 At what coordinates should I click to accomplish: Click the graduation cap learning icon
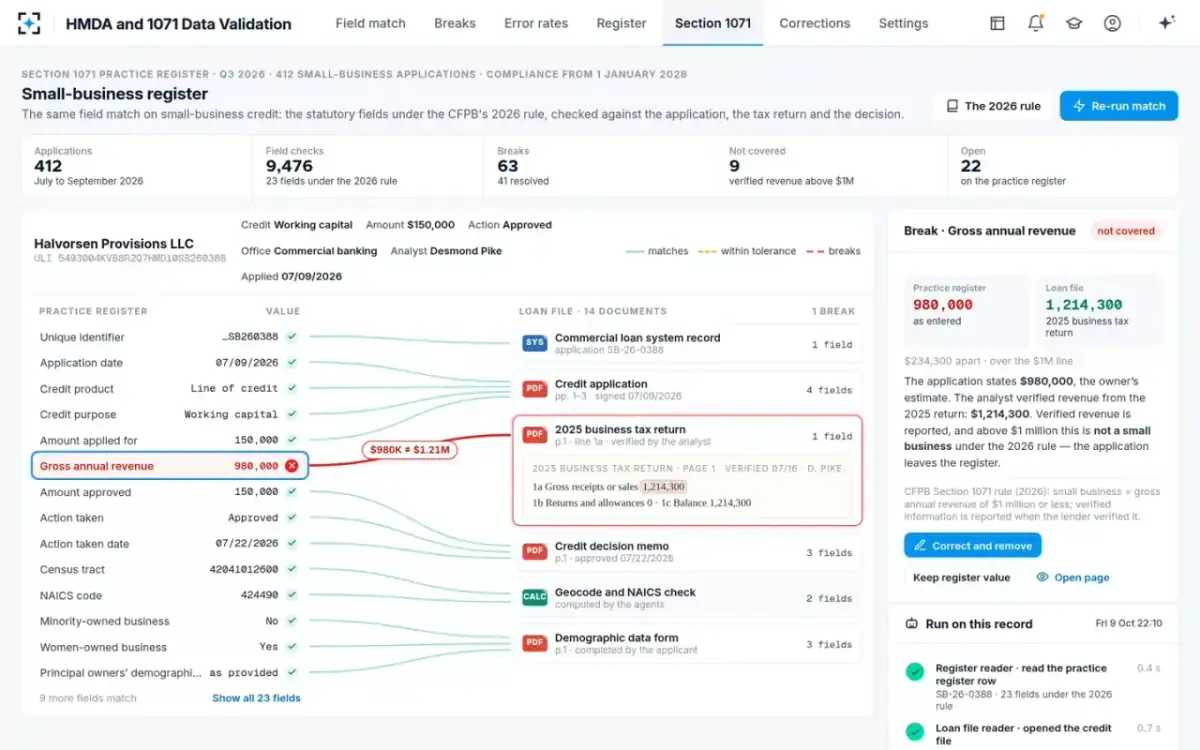[1074, 23]
